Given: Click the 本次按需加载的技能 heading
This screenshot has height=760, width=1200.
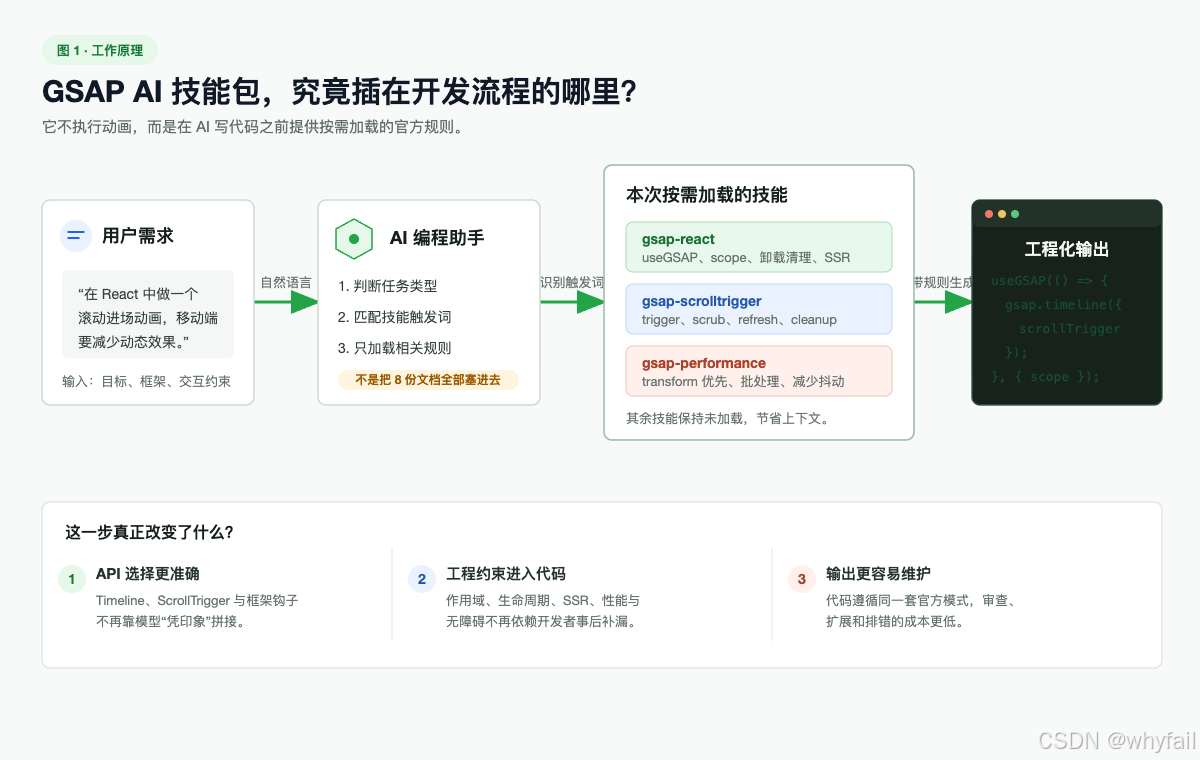Looking at the screenshot, I should [707, 195].
